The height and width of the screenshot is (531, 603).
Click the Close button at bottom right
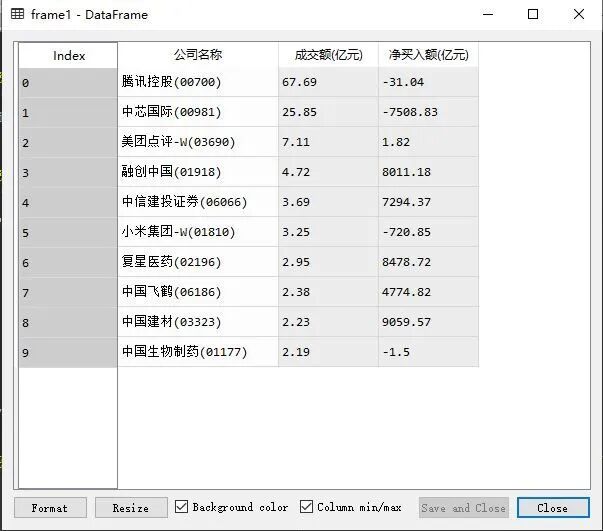(553, 508)
